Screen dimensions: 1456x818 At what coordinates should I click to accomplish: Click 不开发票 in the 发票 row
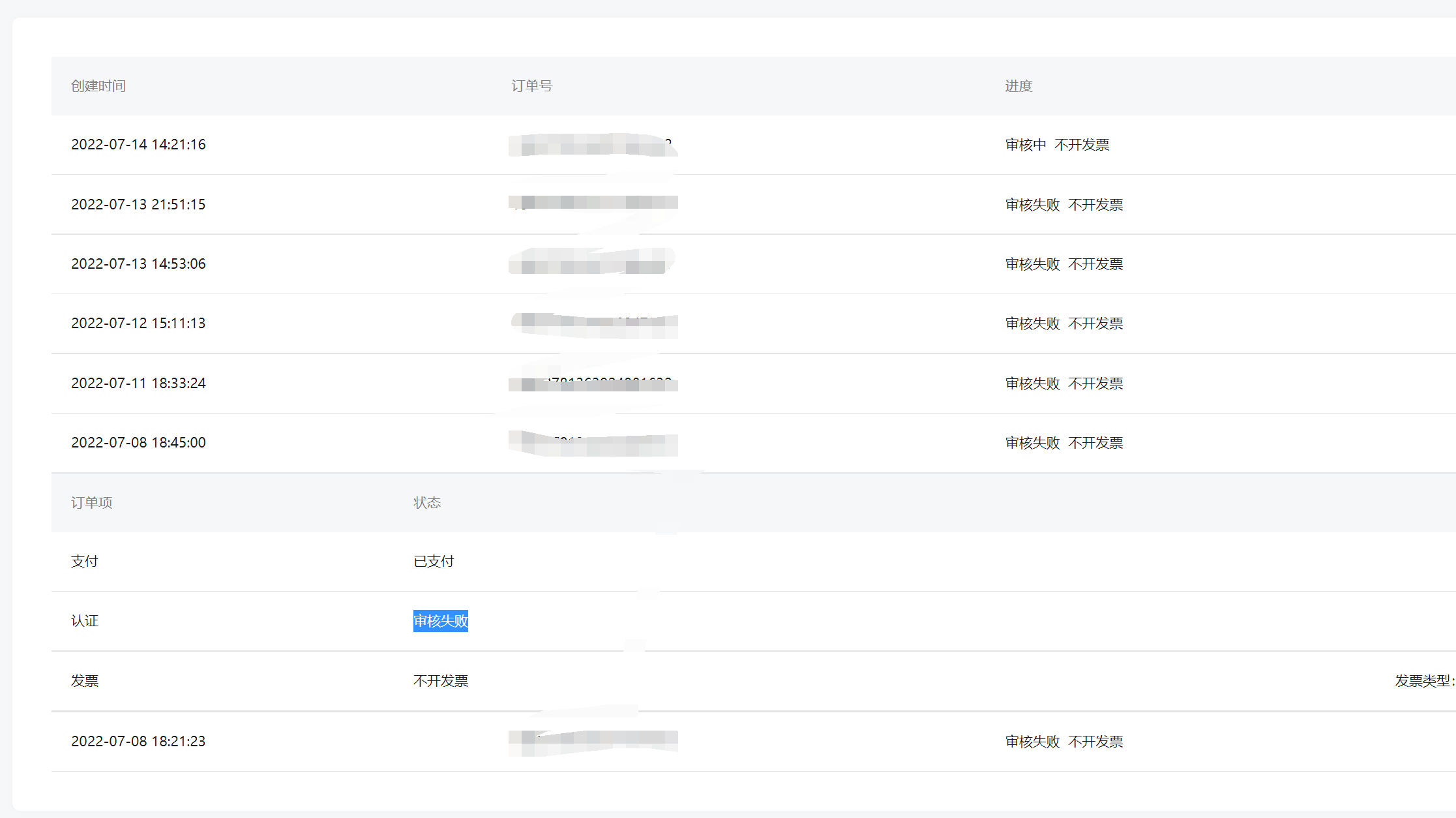point(441,681)
